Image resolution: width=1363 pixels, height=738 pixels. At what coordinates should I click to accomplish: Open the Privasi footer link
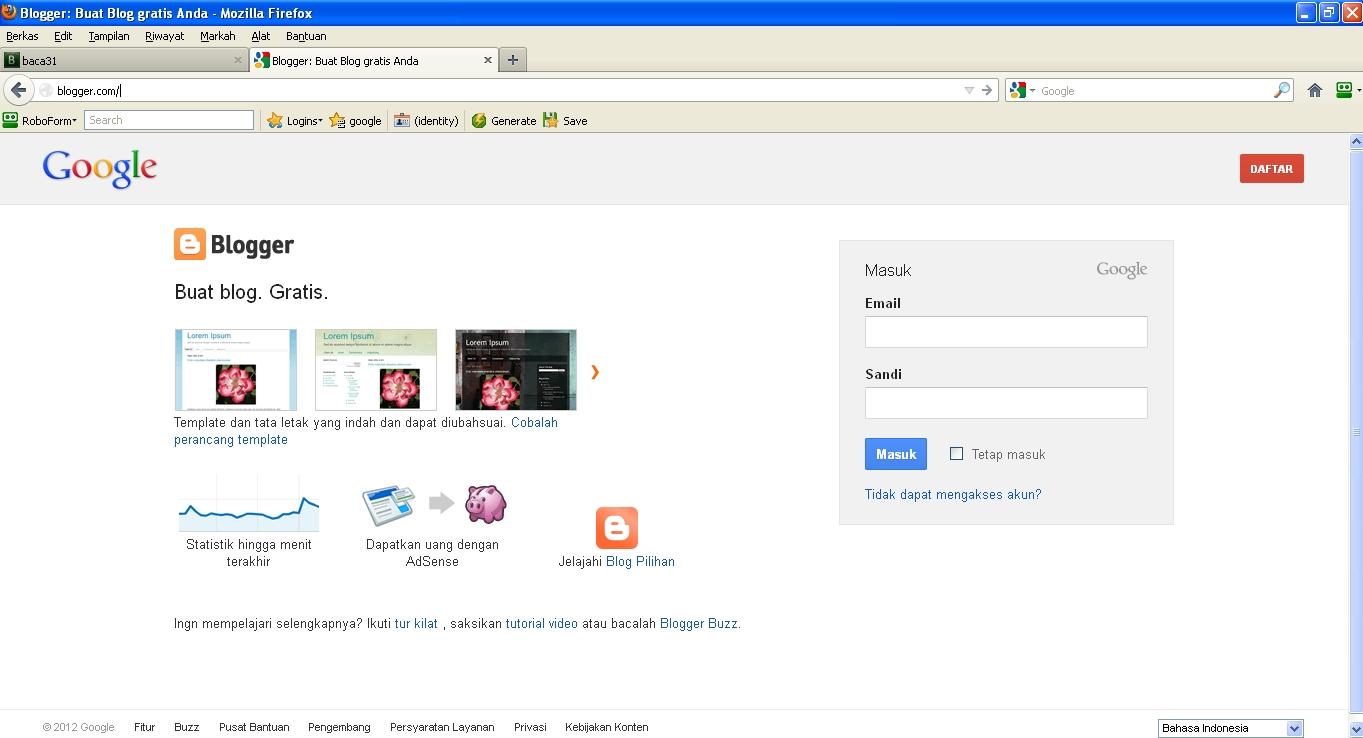click(530, 727)
